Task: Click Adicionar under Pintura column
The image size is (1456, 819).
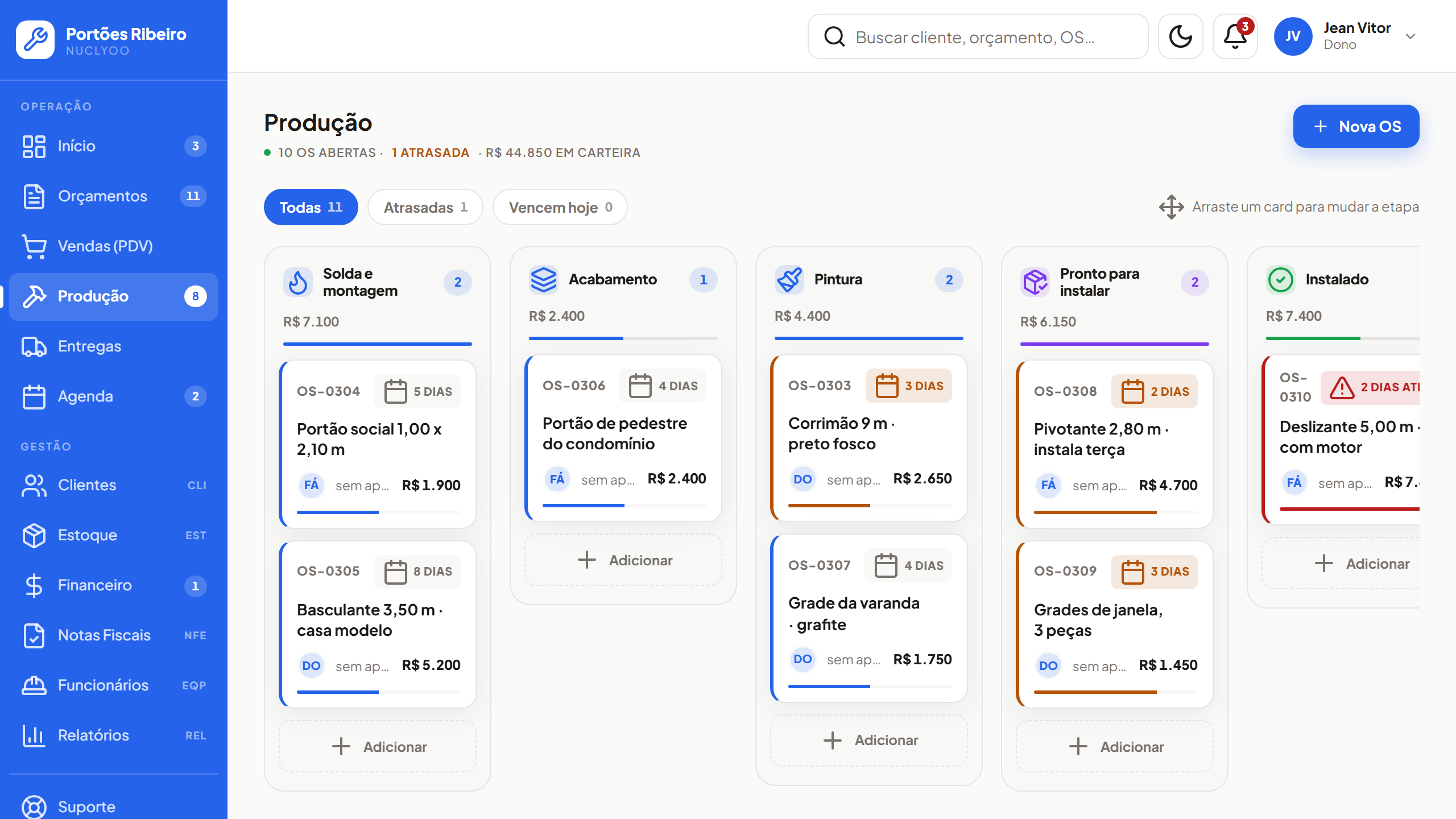Action: point(869,739)
